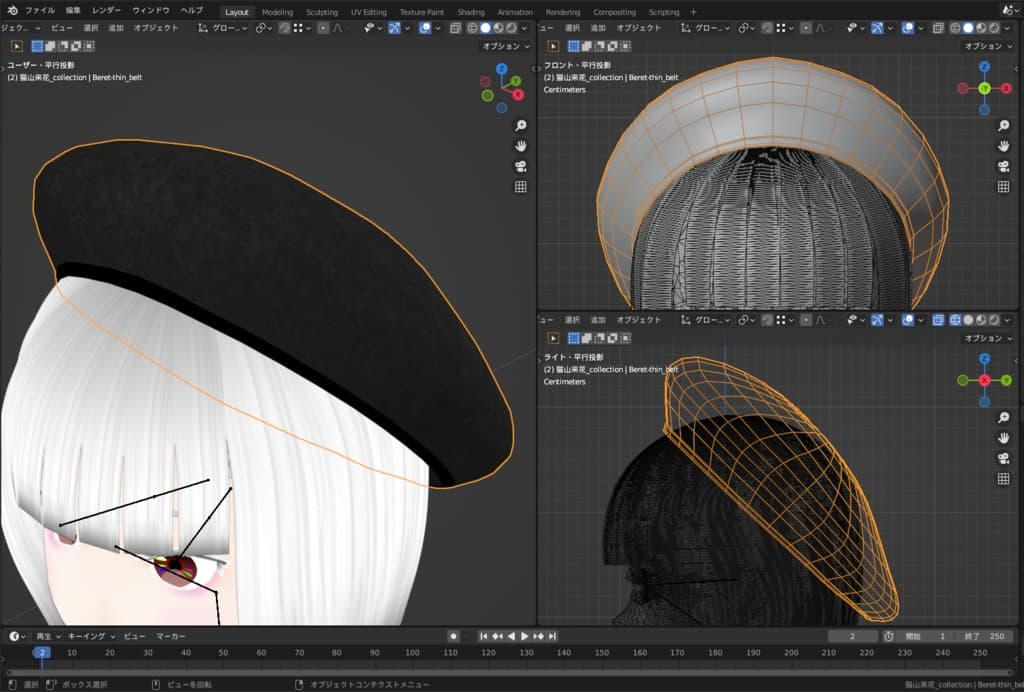Click the Blender logo icon in the menu bar
1024x692 pixels.
tap(11, 11)
